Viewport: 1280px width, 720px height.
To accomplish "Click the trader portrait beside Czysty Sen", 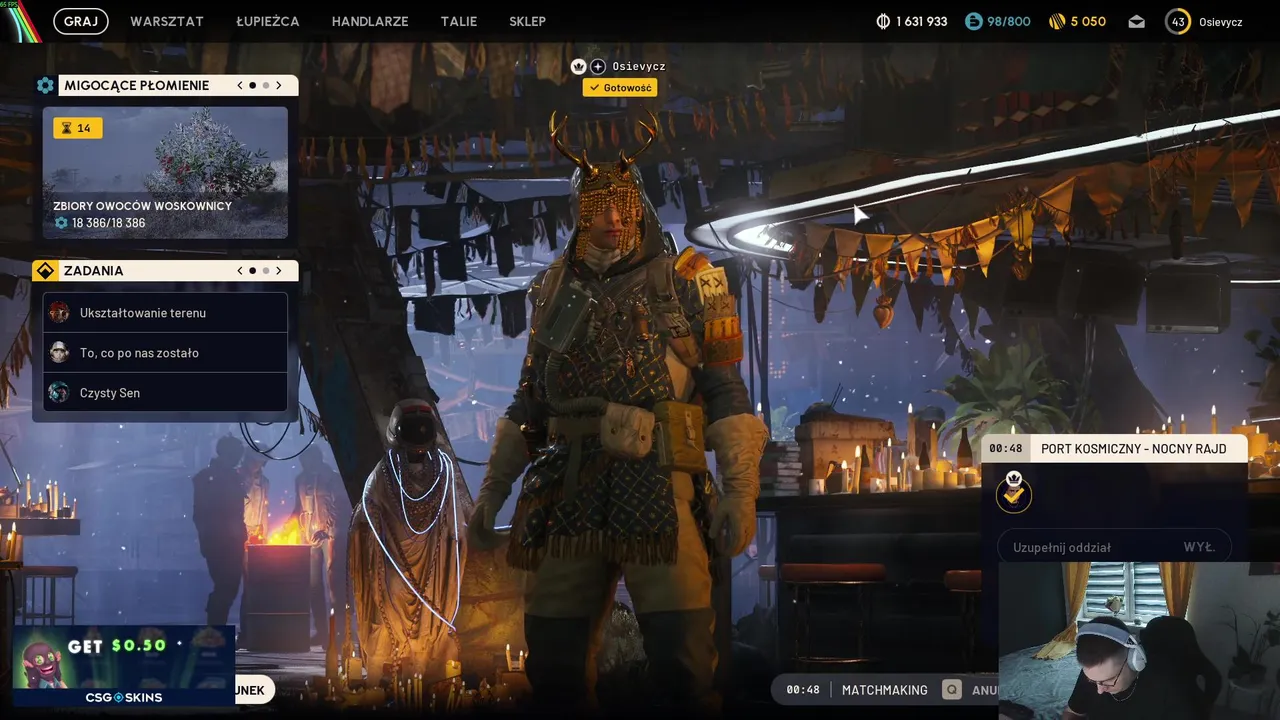I will 59,392.
